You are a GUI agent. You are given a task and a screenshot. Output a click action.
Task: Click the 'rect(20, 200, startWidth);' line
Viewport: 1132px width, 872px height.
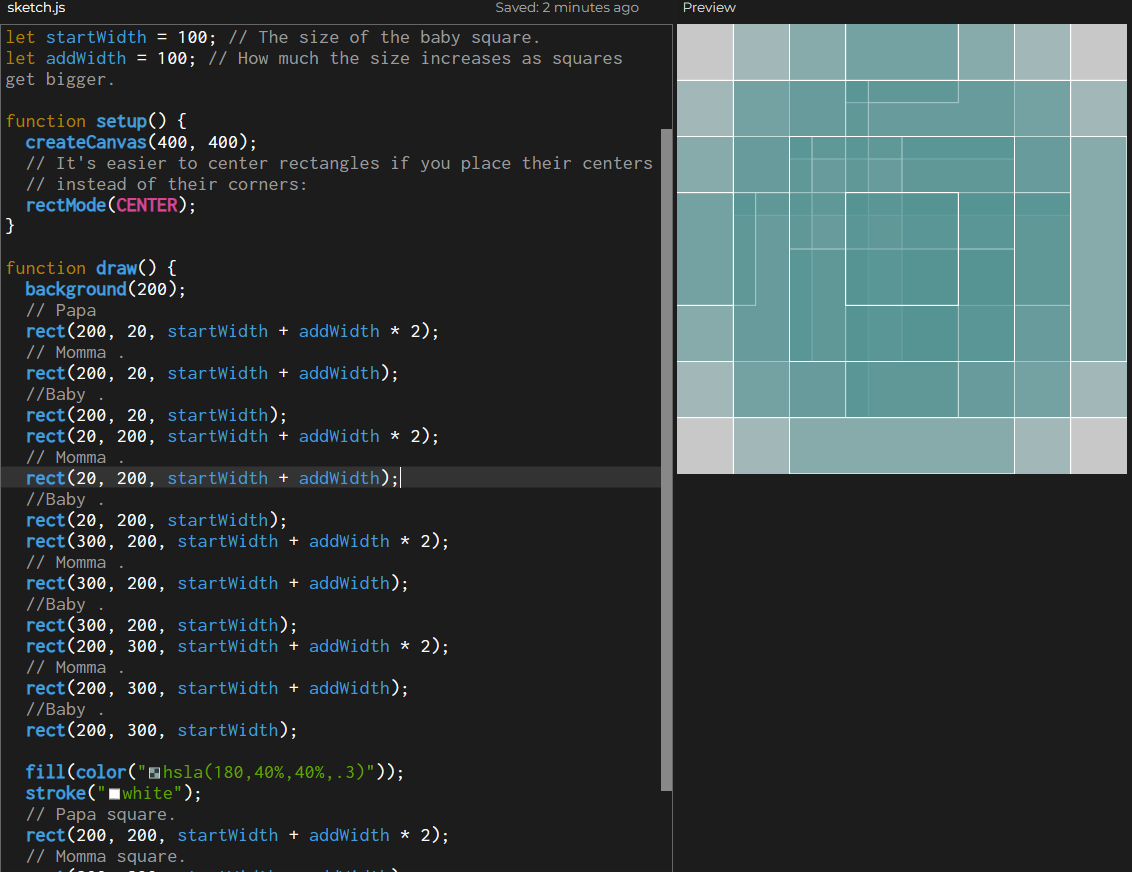(156, 520)
